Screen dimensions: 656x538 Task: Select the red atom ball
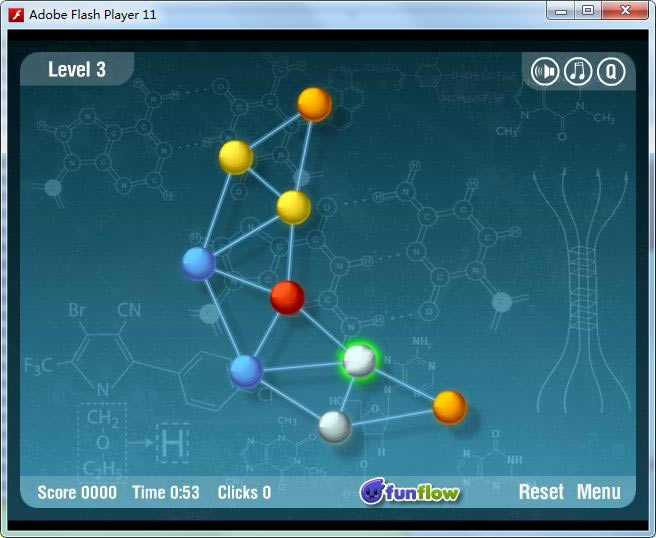287,297
